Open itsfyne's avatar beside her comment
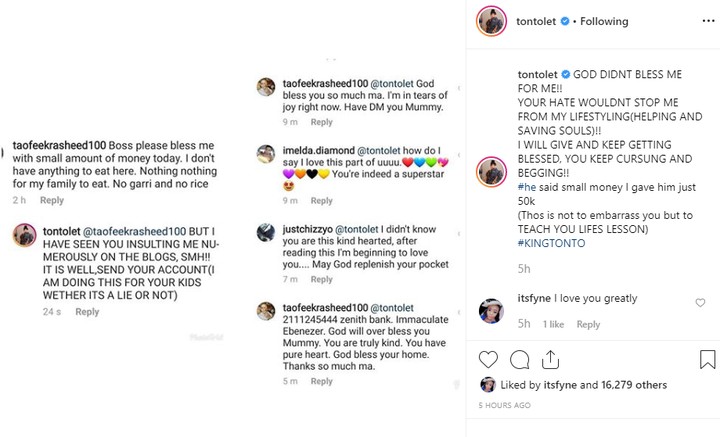 point(490,311)
